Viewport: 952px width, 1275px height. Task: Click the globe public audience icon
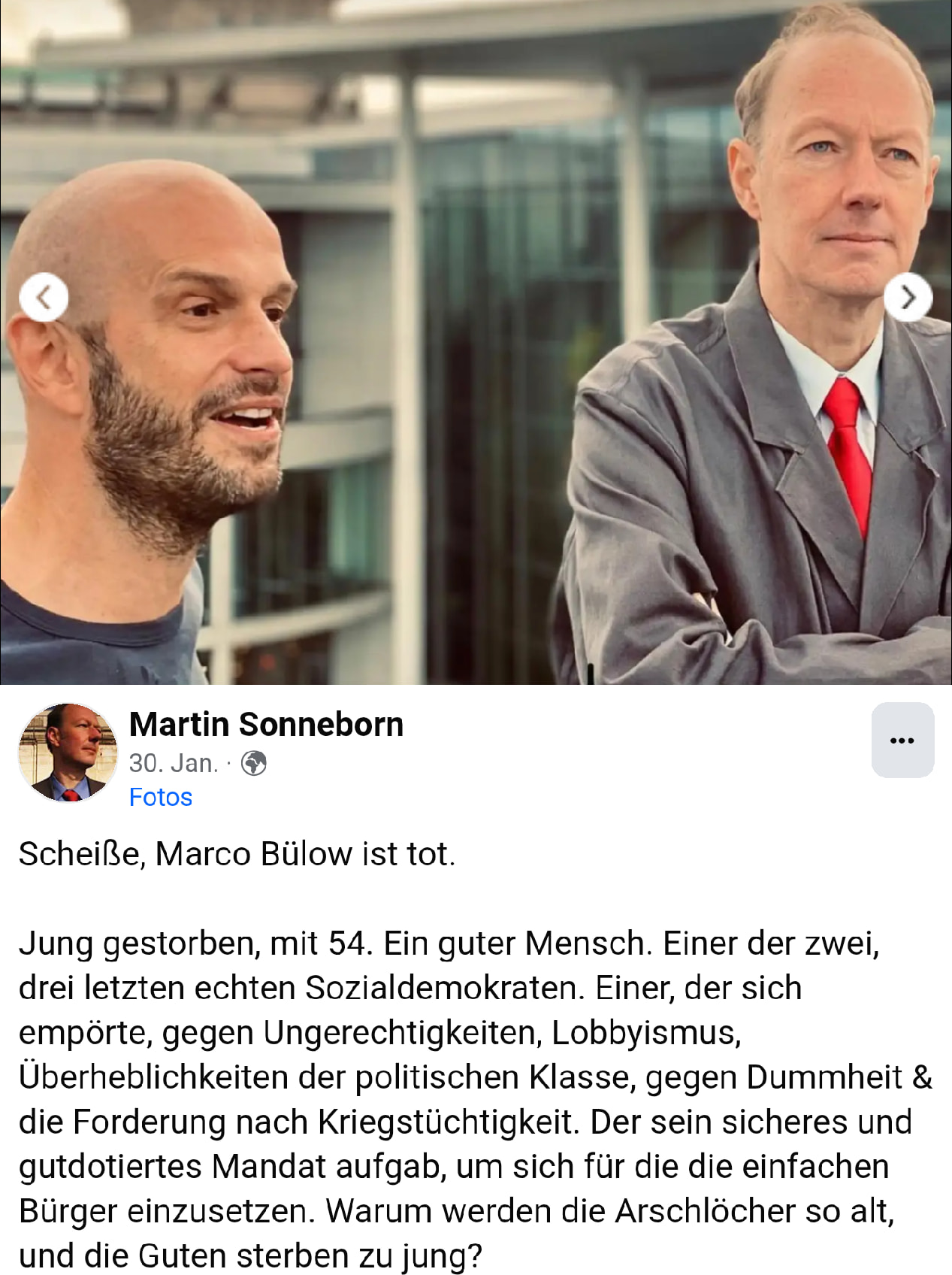coord(254,763)
